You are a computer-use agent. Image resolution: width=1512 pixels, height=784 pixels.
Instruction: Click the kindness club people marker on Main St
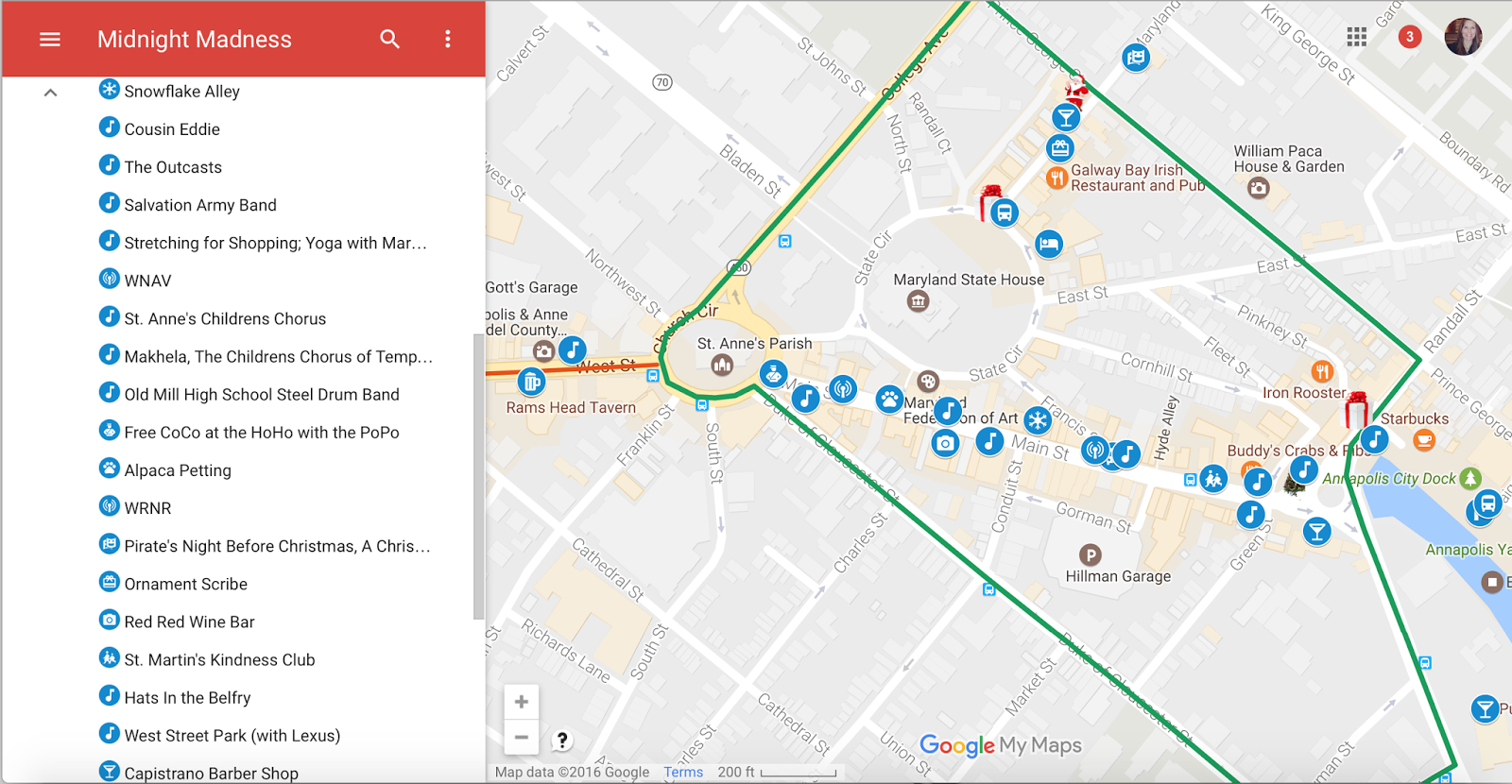click(x=1213, y=479)
